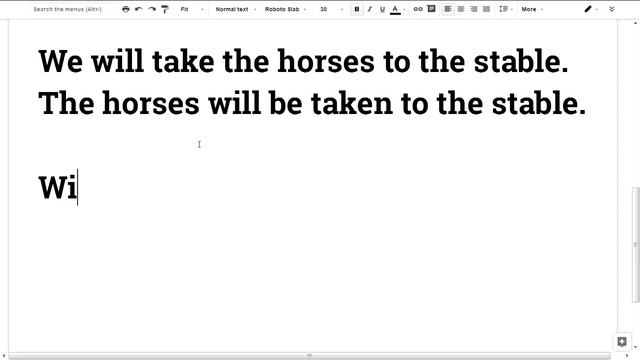Activate the paint format tool
Screen dimensions: 640x360
(165, 9)
